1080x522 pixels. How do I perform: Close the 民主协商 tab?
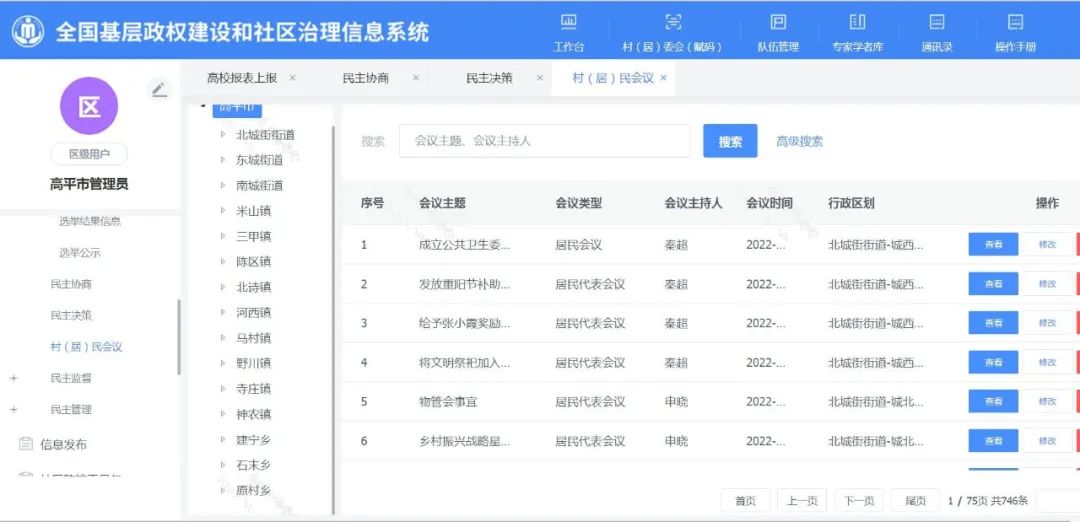click(416, 78)
